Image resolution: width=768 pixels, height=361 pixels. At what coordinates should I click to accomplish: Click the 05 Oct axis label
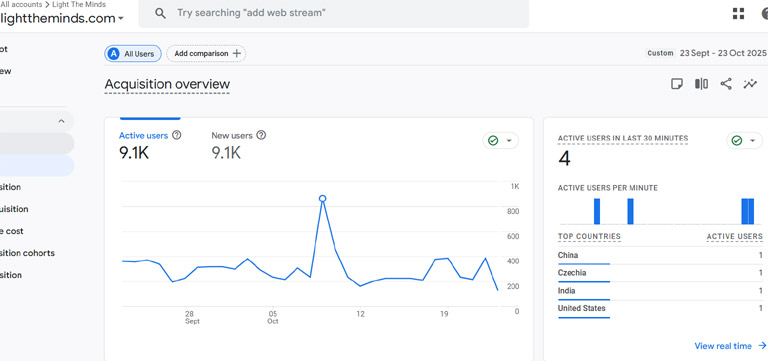[x=273, y=317]
